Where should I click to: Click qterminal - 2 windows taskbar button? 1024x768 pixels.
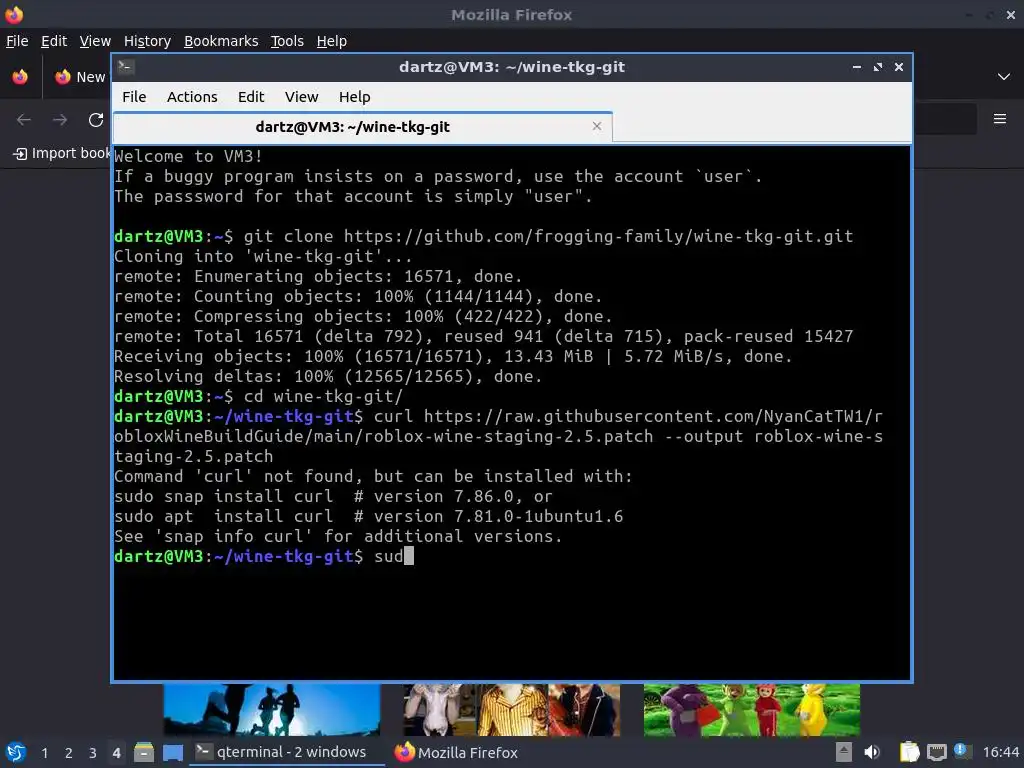tap(286, 752)
